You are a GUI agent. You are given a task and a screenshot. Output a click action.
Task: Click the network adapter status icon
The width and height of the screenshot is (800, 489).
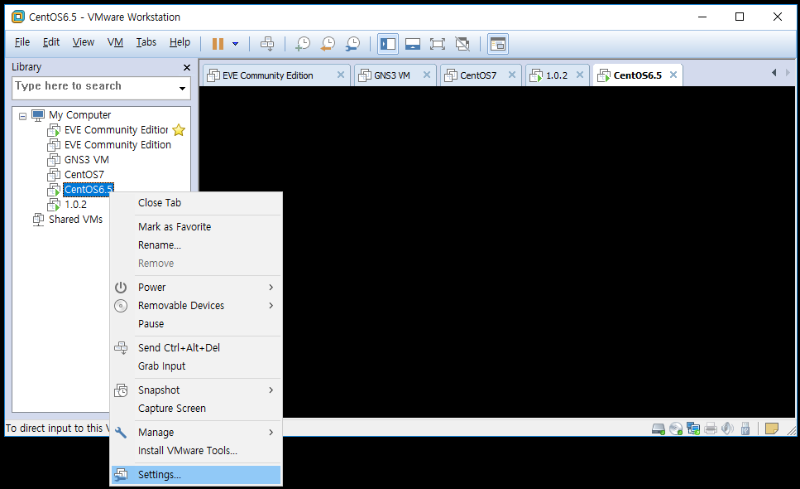click(693, 429)
